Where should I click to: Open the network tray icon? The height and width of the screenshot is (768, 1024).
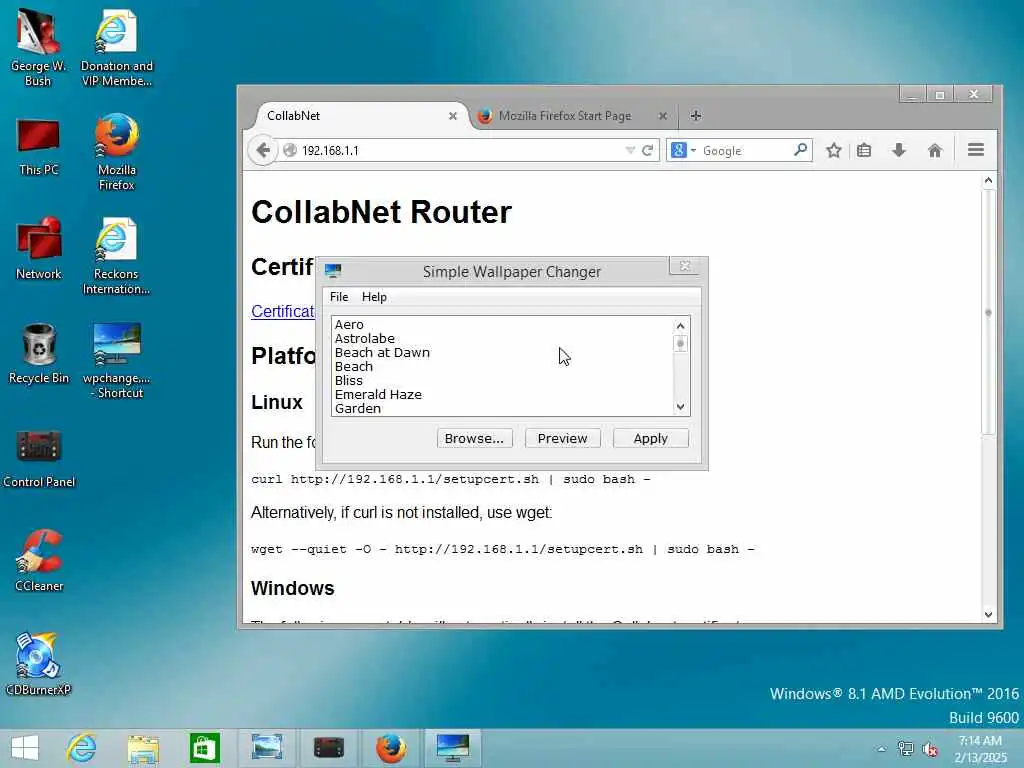(905, 748)
